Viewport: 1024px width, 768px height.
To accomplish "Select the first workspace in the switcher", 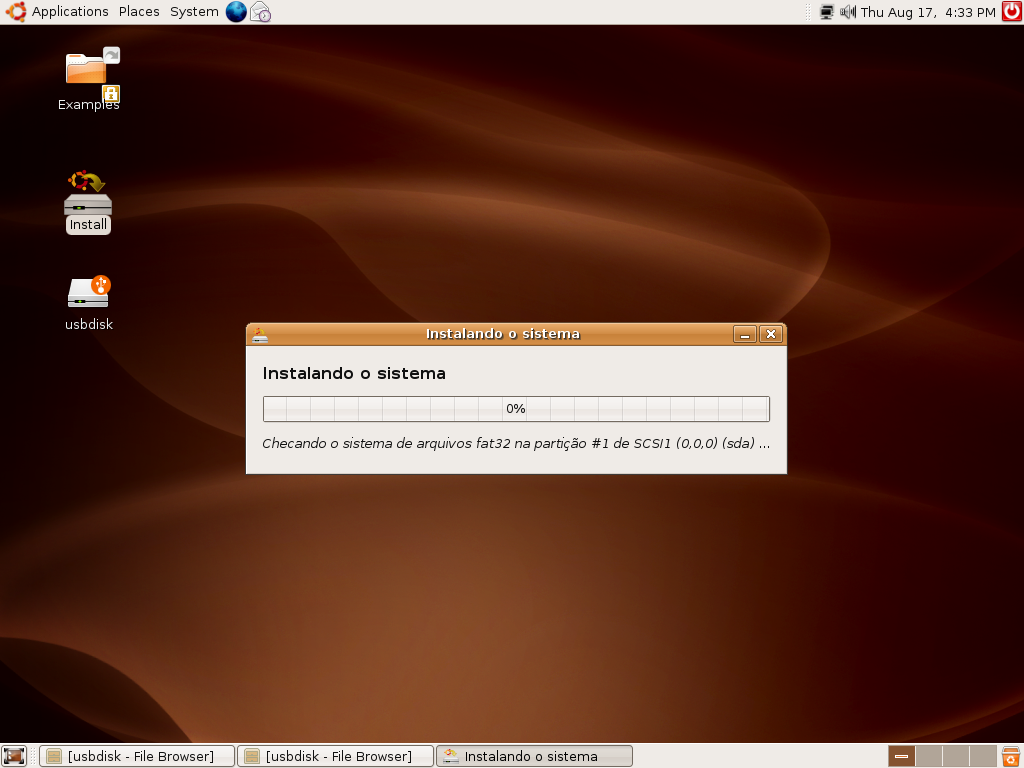I will click(901, 756).
